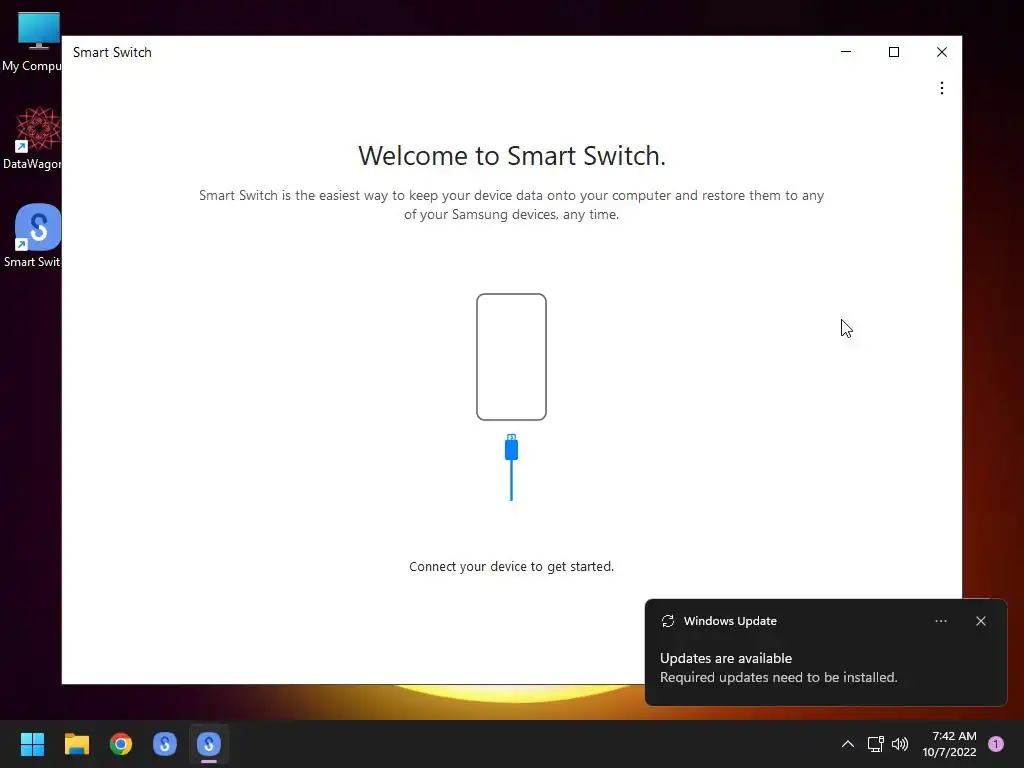This screenshot has height=768, width=1024.
Task: Click the first Smart Switch taskbar icon
Action: pyautogui.click(x=165, y=744)
